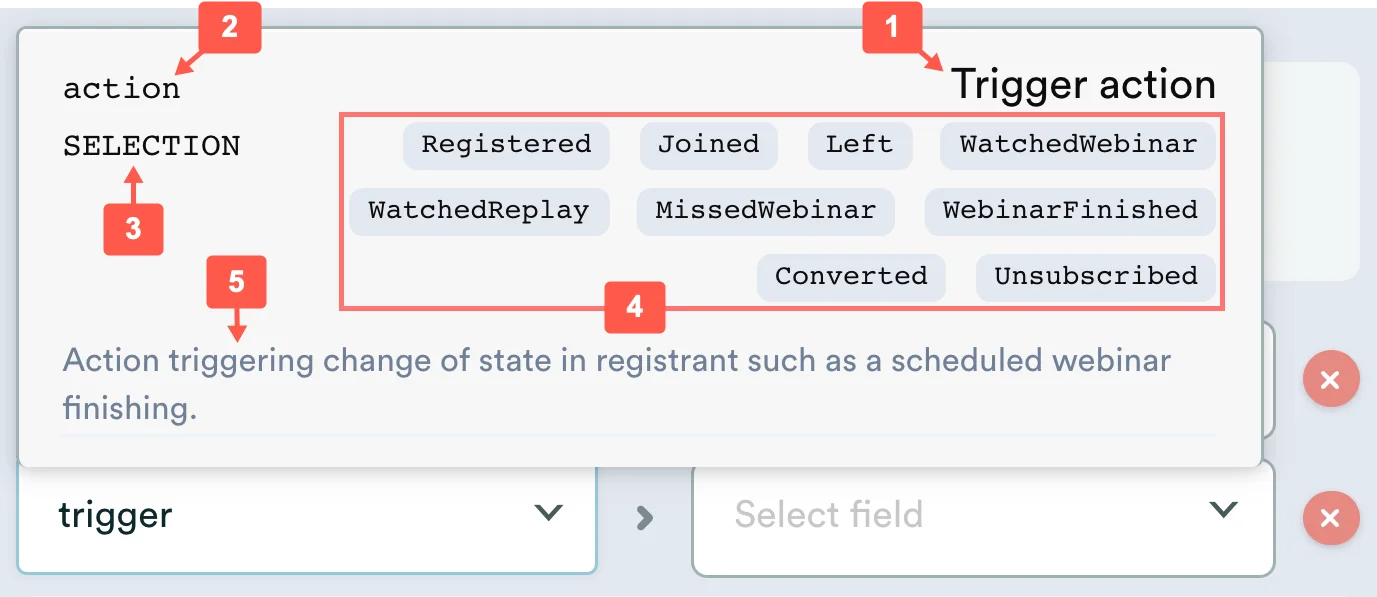
Task: Click red annotation badge number 4
Action: [634, 307]
